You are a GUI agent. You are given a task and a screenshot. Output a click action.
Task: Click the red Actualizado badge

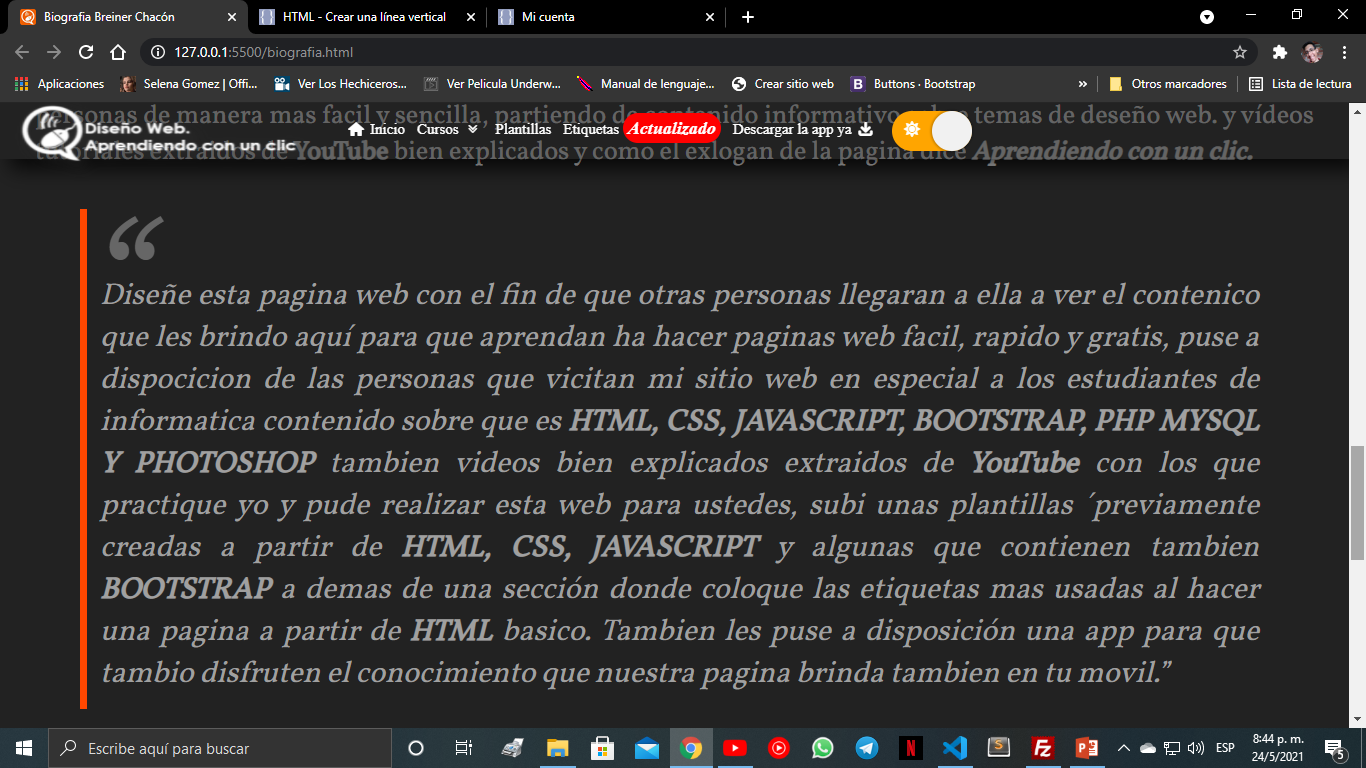click(x=671, y=129)
